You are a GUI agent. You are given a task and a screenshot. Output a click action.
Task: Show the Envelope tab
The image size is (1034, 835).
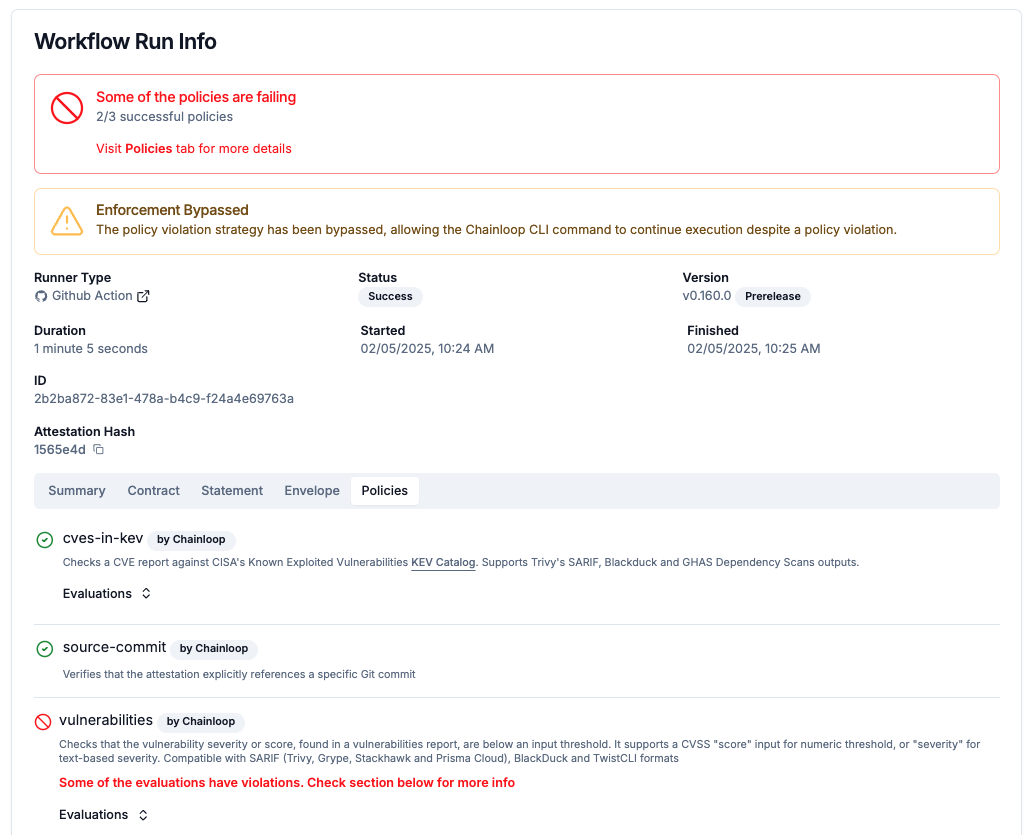click(x=312, y=491)
